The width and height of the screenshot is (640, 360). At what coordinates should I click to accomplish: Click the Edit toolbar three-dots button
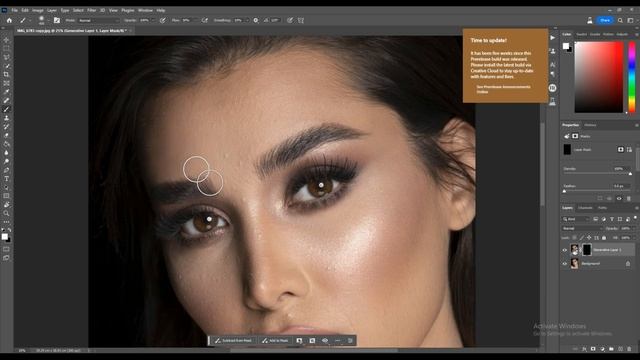pyautogui.click(x=7, y=222)
